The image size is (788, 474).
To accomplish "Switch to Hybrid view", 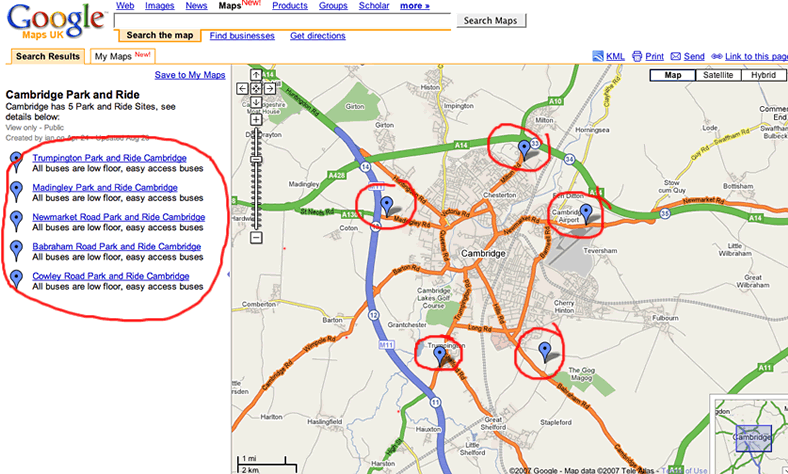I will (763, 75).
